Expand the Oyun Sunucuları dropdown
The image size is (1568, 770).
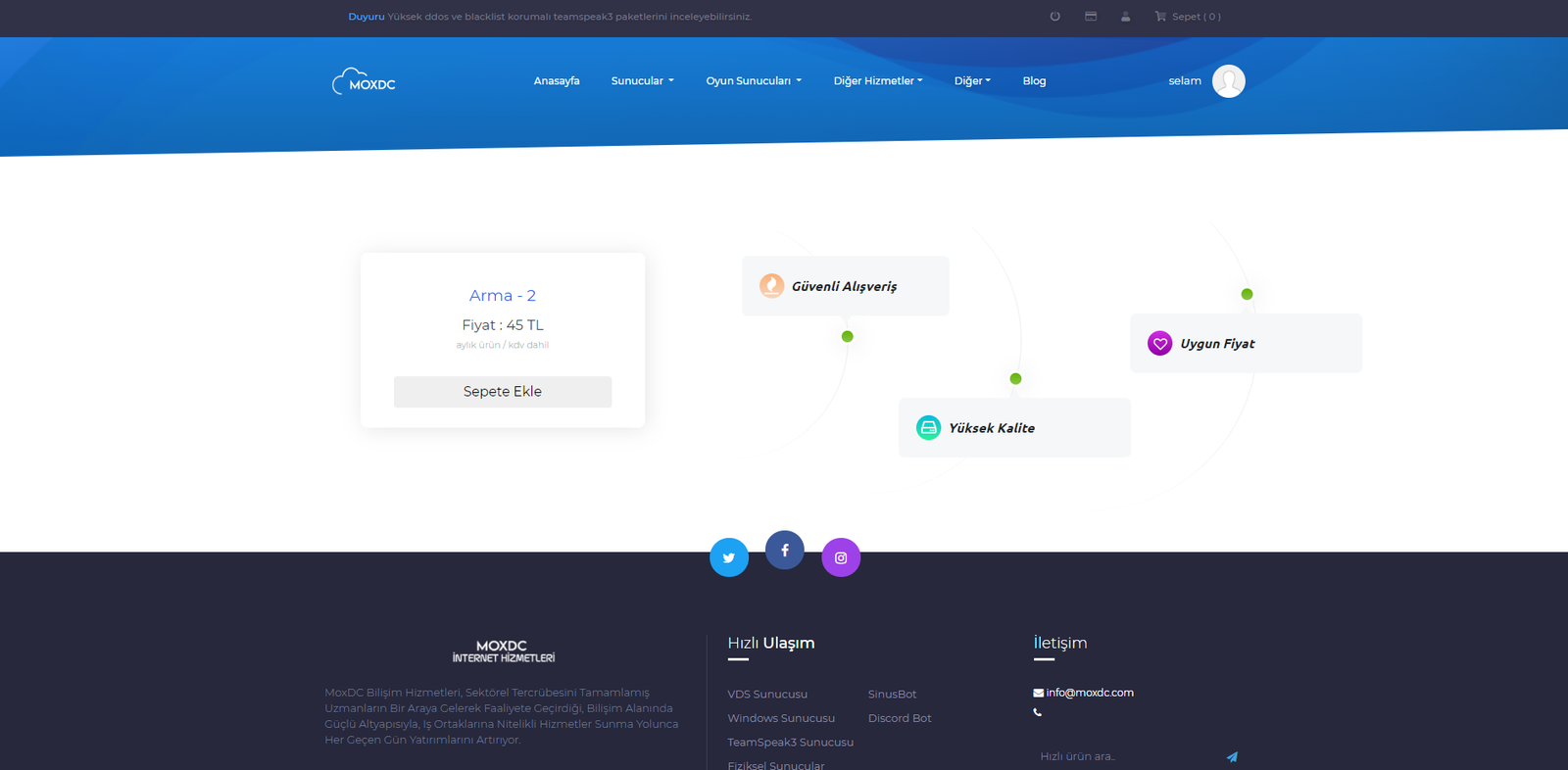(x=753, y=81)
